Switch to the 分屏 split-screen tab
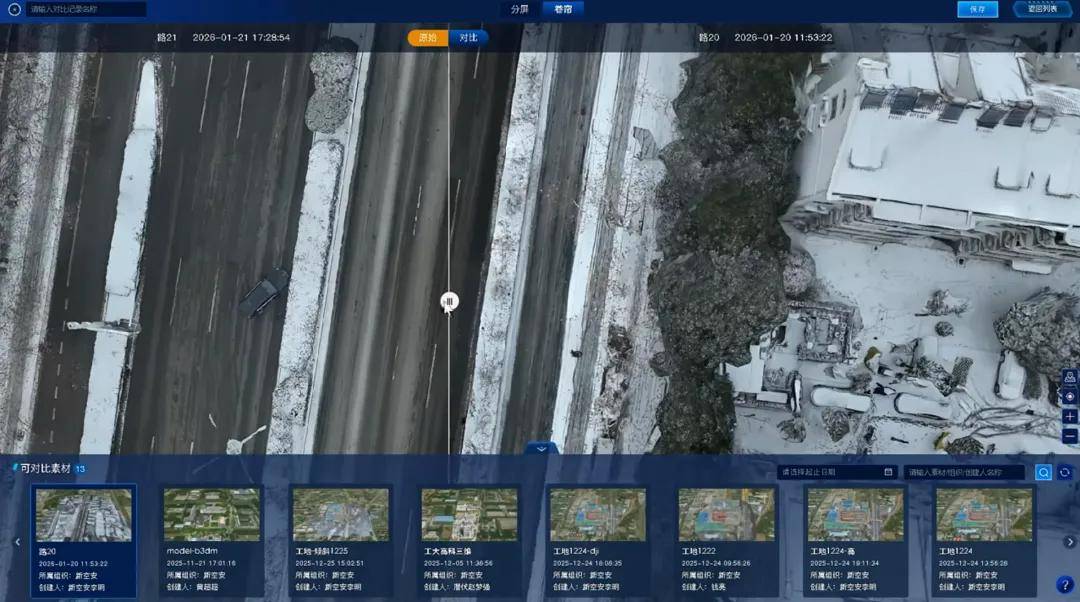This screenshot has height=602, width=1080. click(x=519, y=9)
